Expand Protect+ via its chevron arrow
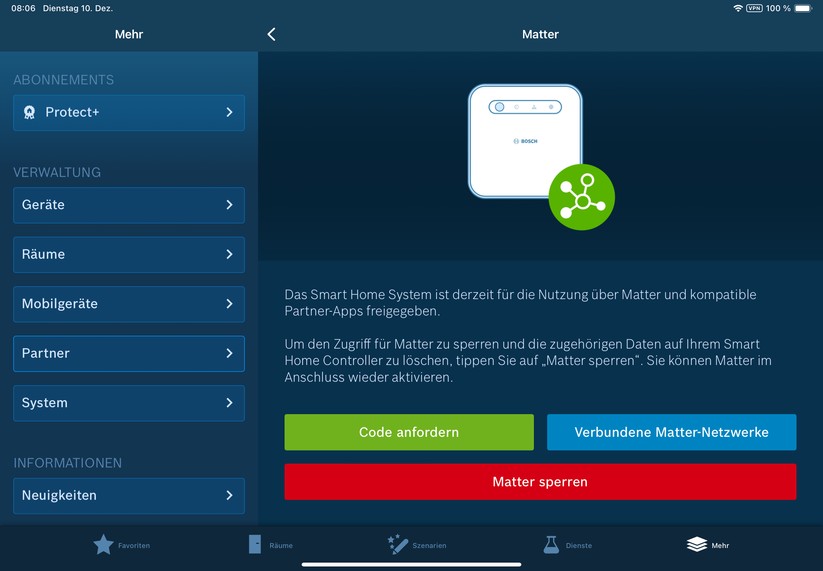 229,112
